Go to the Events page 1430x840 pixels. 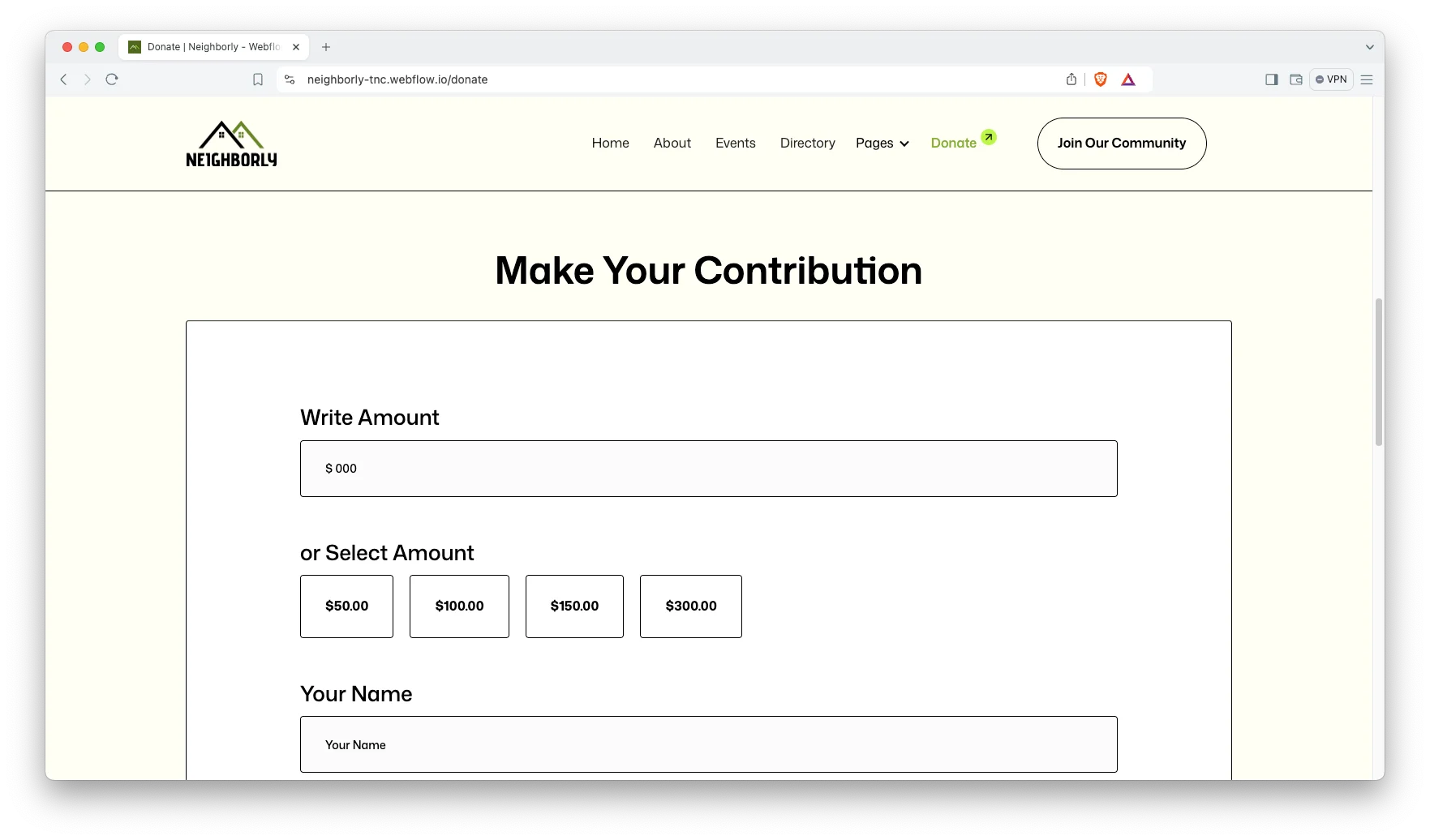tap(736, 144)
